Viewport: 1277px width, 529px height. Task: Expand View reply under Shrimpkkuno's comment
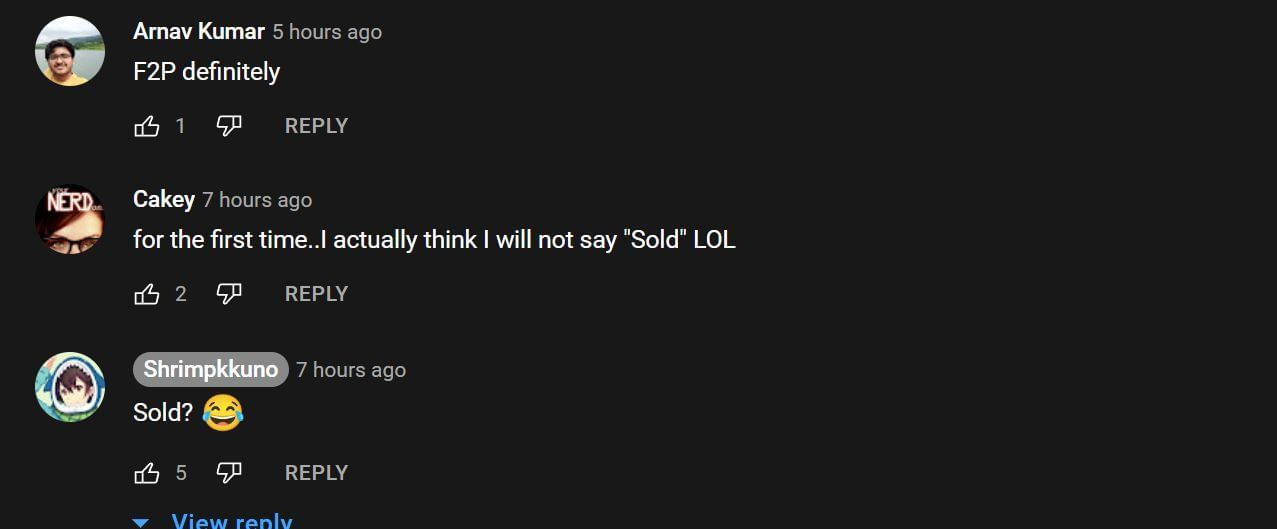pyautogui.click(x=232, y=521)
